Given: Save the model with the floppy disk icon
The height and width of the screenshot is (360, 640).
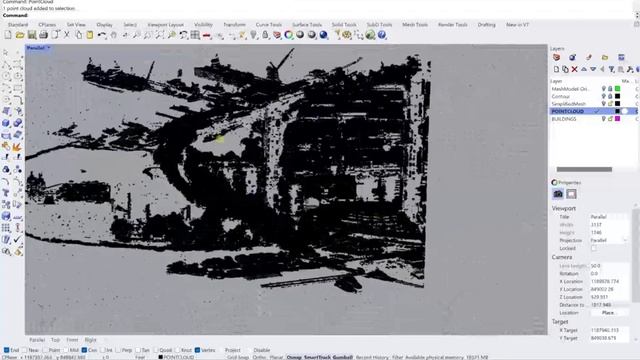Looking at the screenshot, I should coord(31,36).
